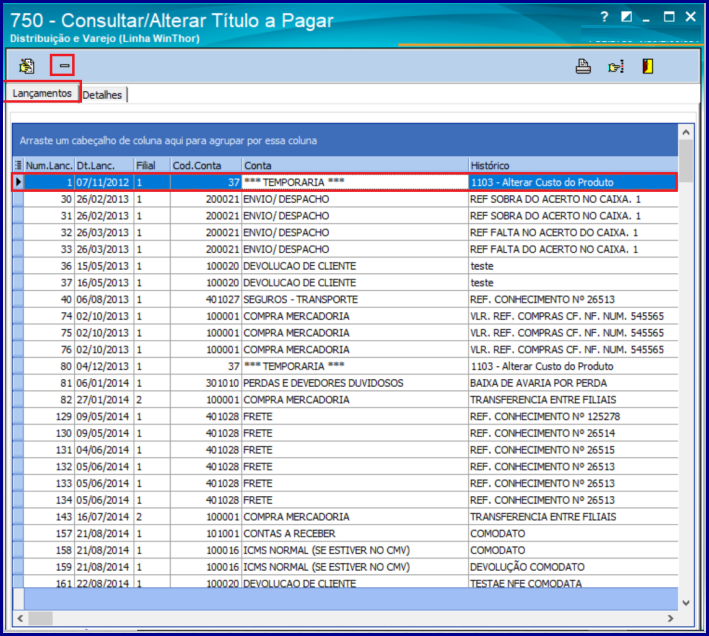Click code 101001 cell
Viewport: 709px width, 636px height.
pyautogui.click(x=206, y=533)
